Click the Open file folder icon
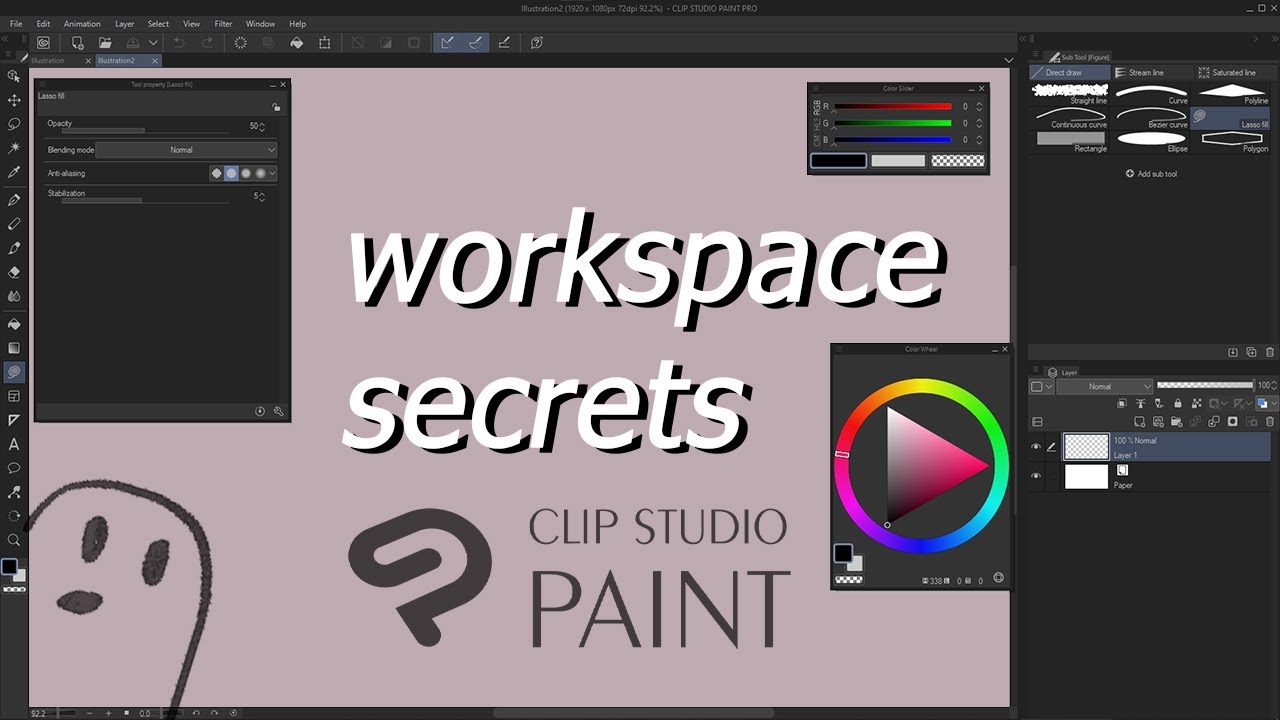Screen dimensions: 1280x720 point(105,43)
